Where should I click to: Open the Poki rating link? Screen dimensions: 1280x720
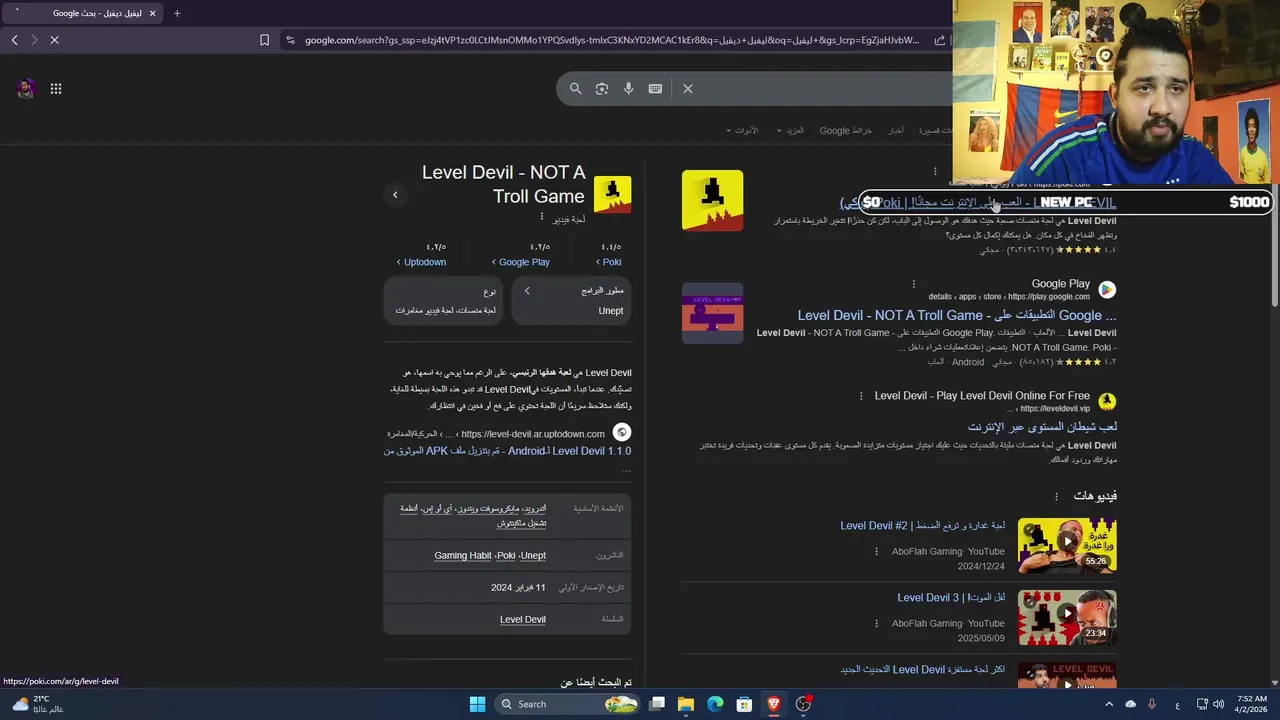pyautogui.click(x=609, y=262)
